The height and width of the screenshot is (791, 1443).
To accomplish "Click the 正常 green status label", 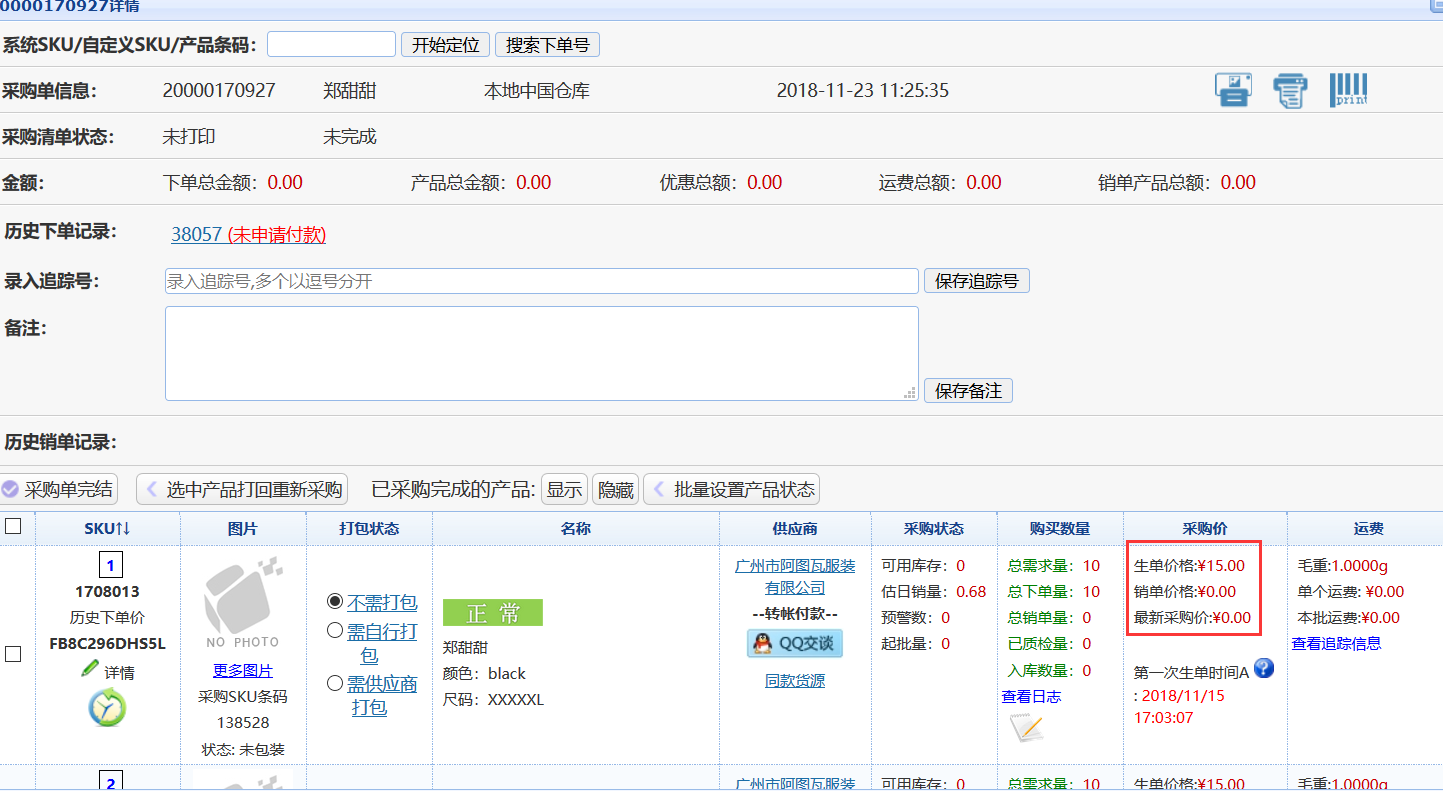I will pyautogui.click(x=493, y=613).
